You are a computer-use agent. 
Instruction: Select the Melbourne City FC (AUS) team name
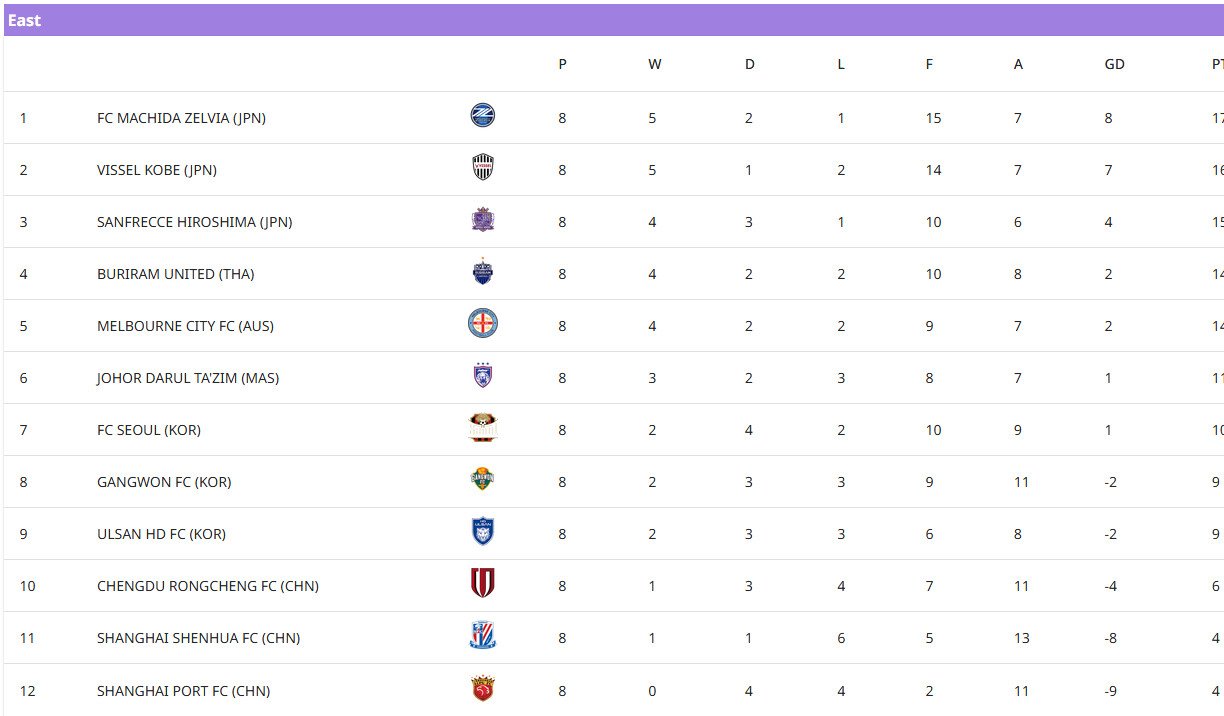point(185,326)
